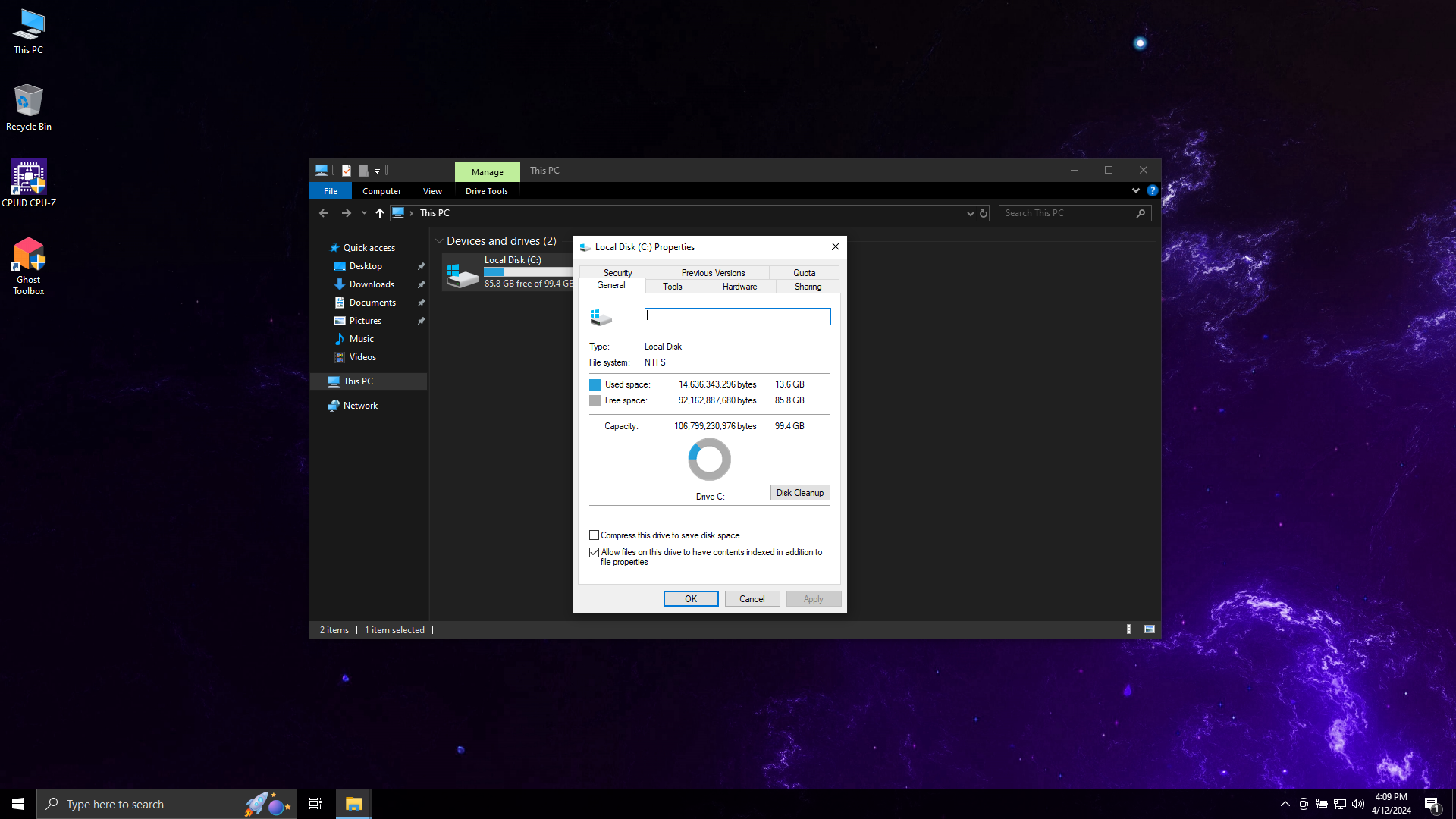This screenshot has width=1456, height=819.
Task: Collapse the Devices and drives group
Action: coord(439,241)
